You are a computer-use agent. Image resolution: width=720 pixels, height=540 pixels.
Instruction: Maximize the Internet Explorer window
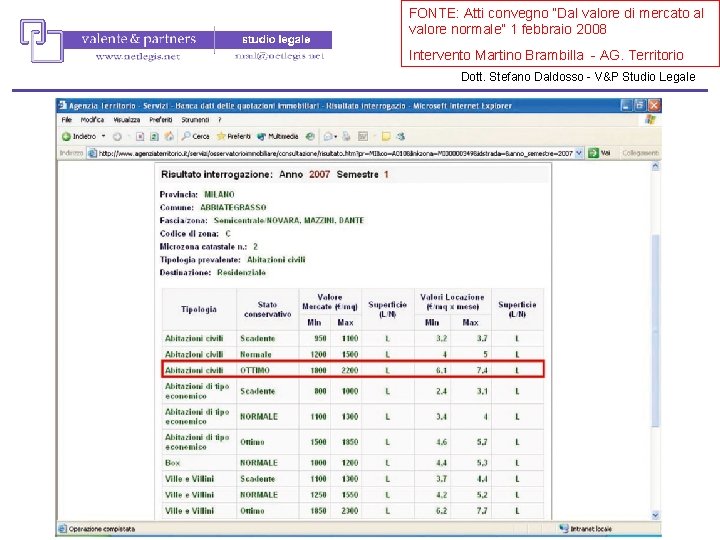point(640,106)
